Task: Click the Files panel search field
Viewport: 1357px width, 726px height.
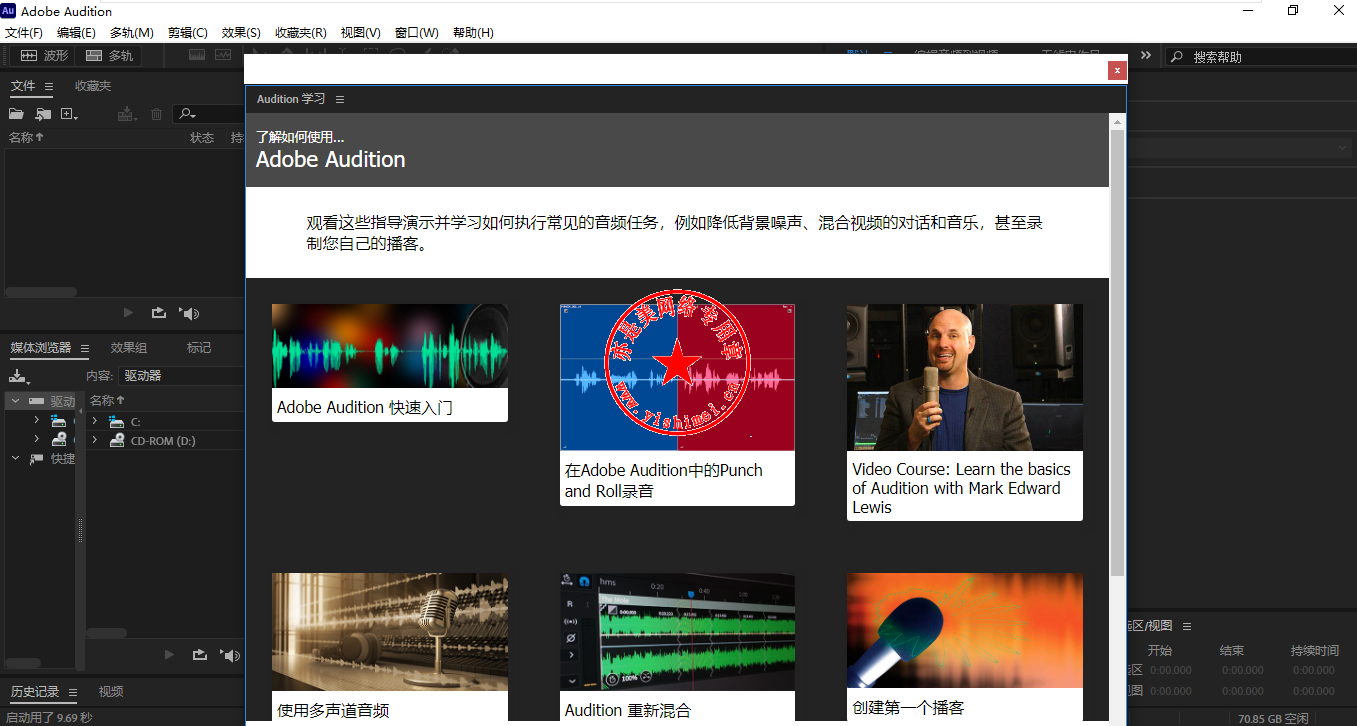Action: (x=208, y=114)
